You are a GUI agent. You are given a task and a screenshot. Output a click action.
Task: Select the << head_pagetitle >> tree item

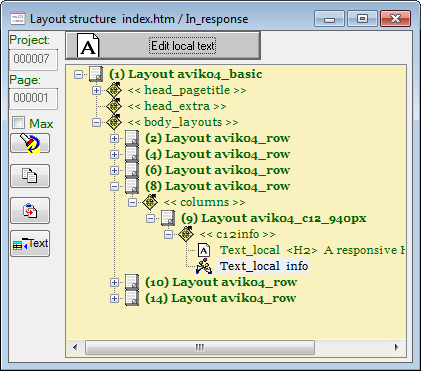click(187, 90)
